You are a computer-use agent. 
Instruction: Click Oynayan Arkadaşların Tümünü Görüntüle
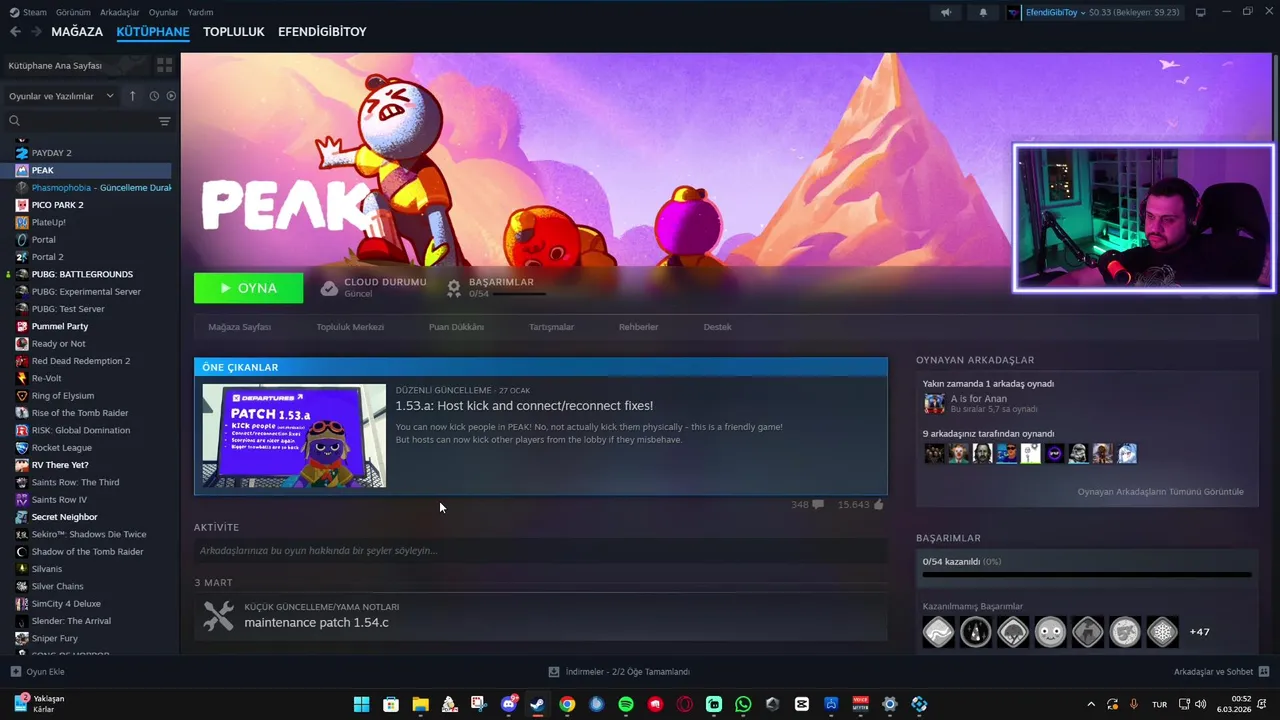(1160, 492)
